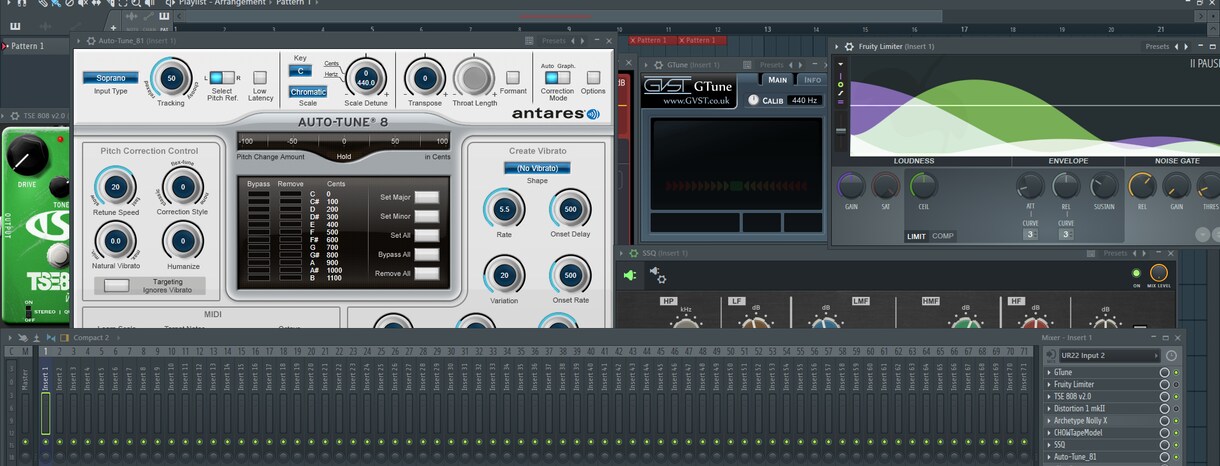Open SSQ plugin settings gear icon

633,253
